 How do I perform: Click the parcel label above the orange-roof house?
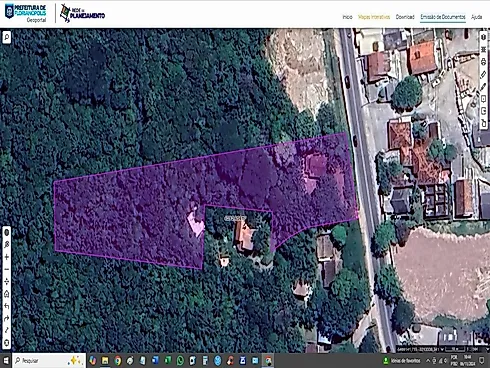point(235,218)
